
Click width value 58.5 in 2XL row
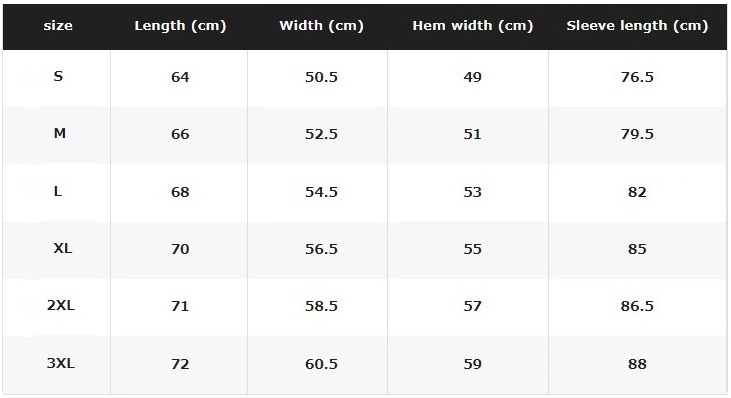click(321, 306)
